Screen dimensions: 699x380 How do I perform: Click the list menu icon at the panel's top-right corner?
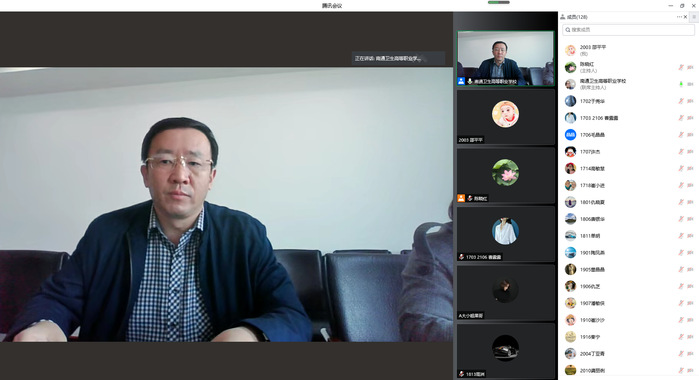click(x=694, y=17)
